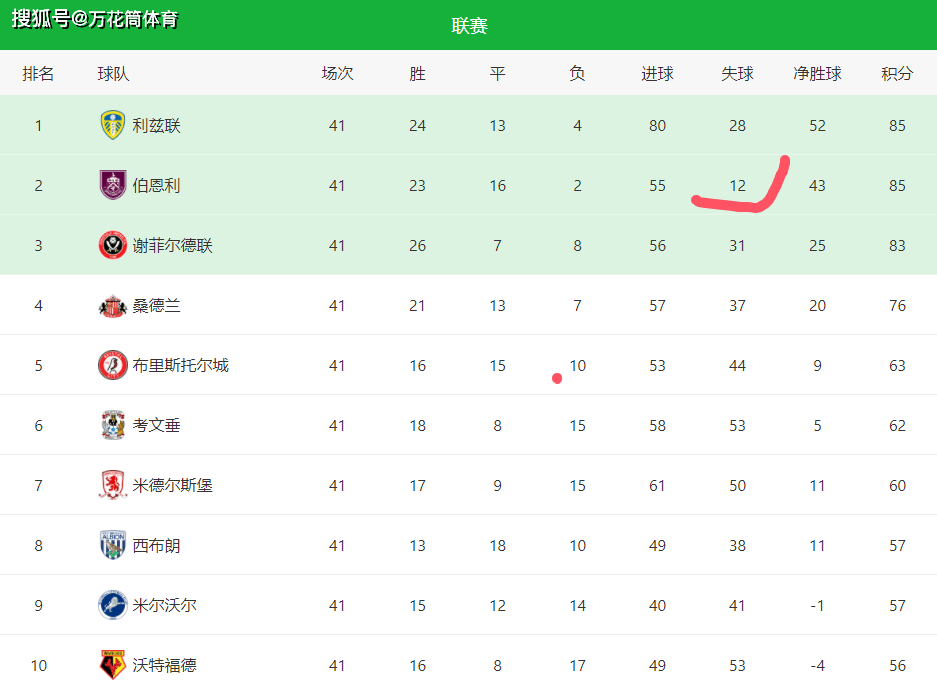The height and width of the screenshot is (692, 937).
Task: Click the 球队 column header
Action: 113,74
